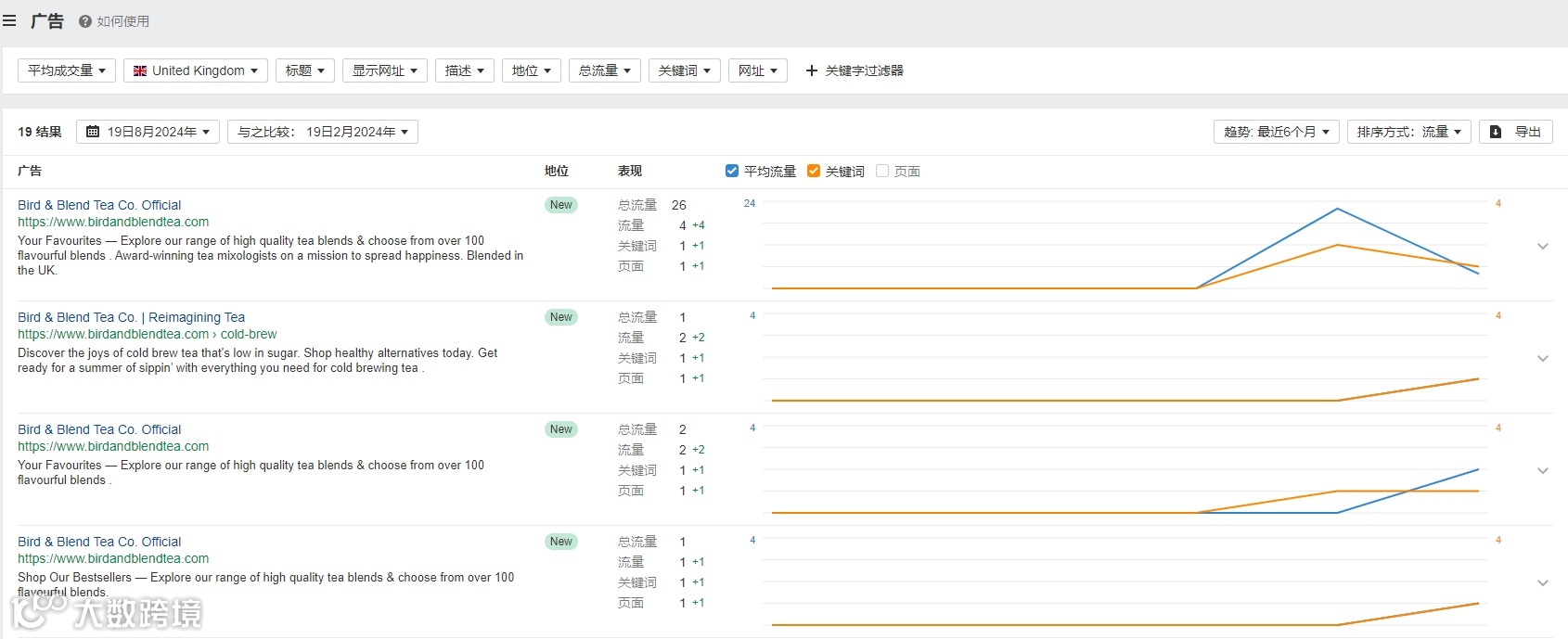Click the 如何使用 help link
This screenshot has height=639, width=1568.
122,21
